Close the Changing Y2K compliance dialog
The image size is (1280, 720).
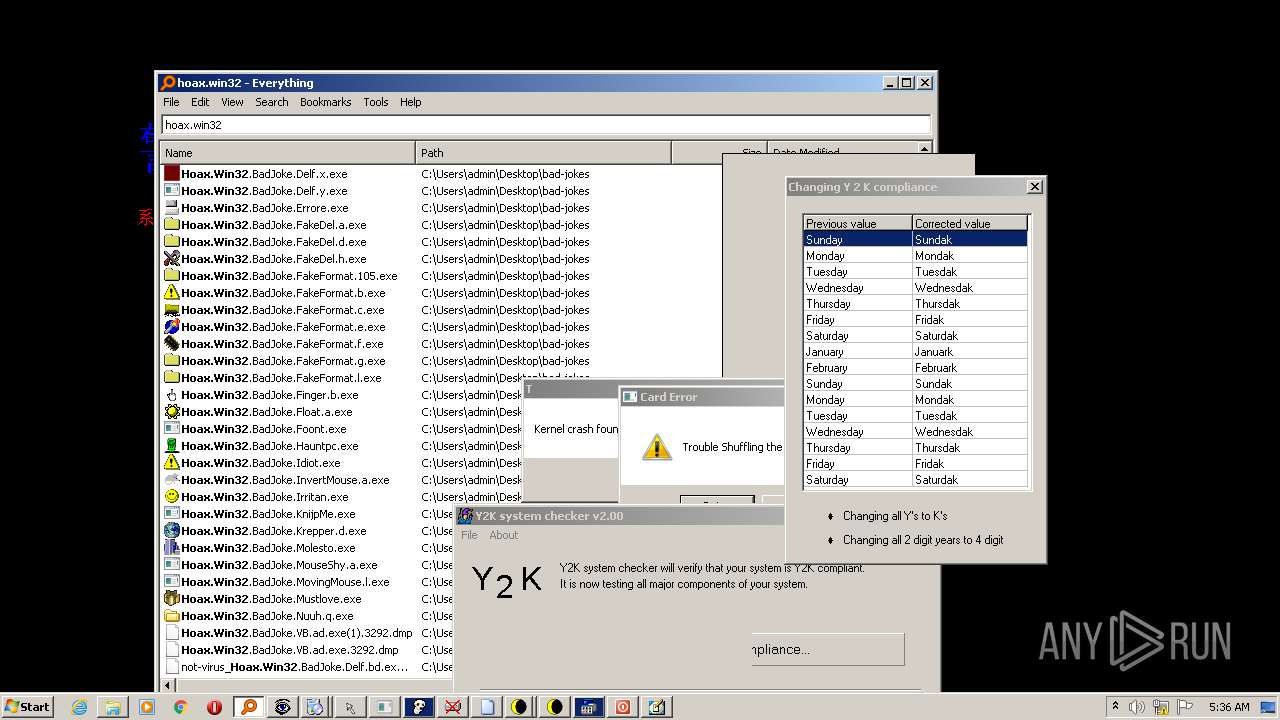coord(1034,186)
